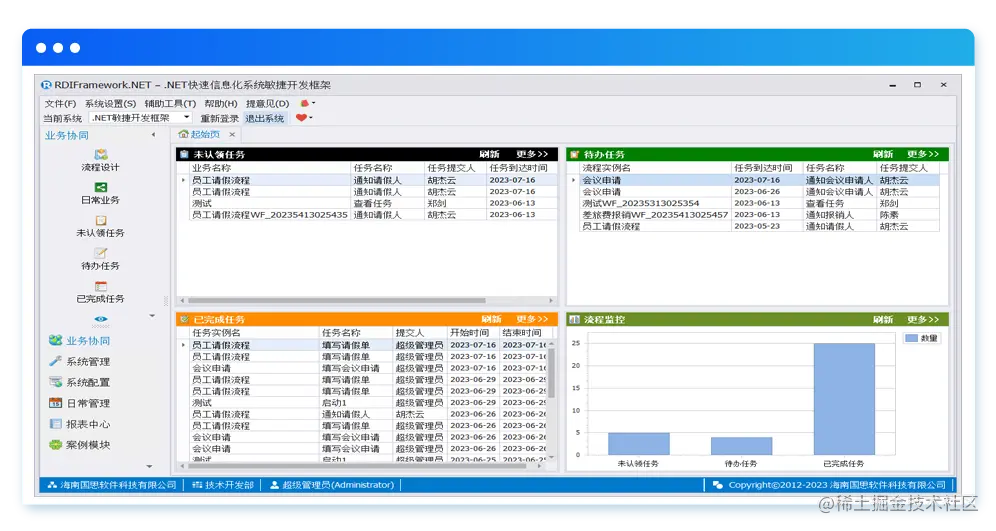Open 更多>> in the 已完成任务 panel
This screenshot has height=531, width=996.
pyautogui.click(x=532, y=319)
